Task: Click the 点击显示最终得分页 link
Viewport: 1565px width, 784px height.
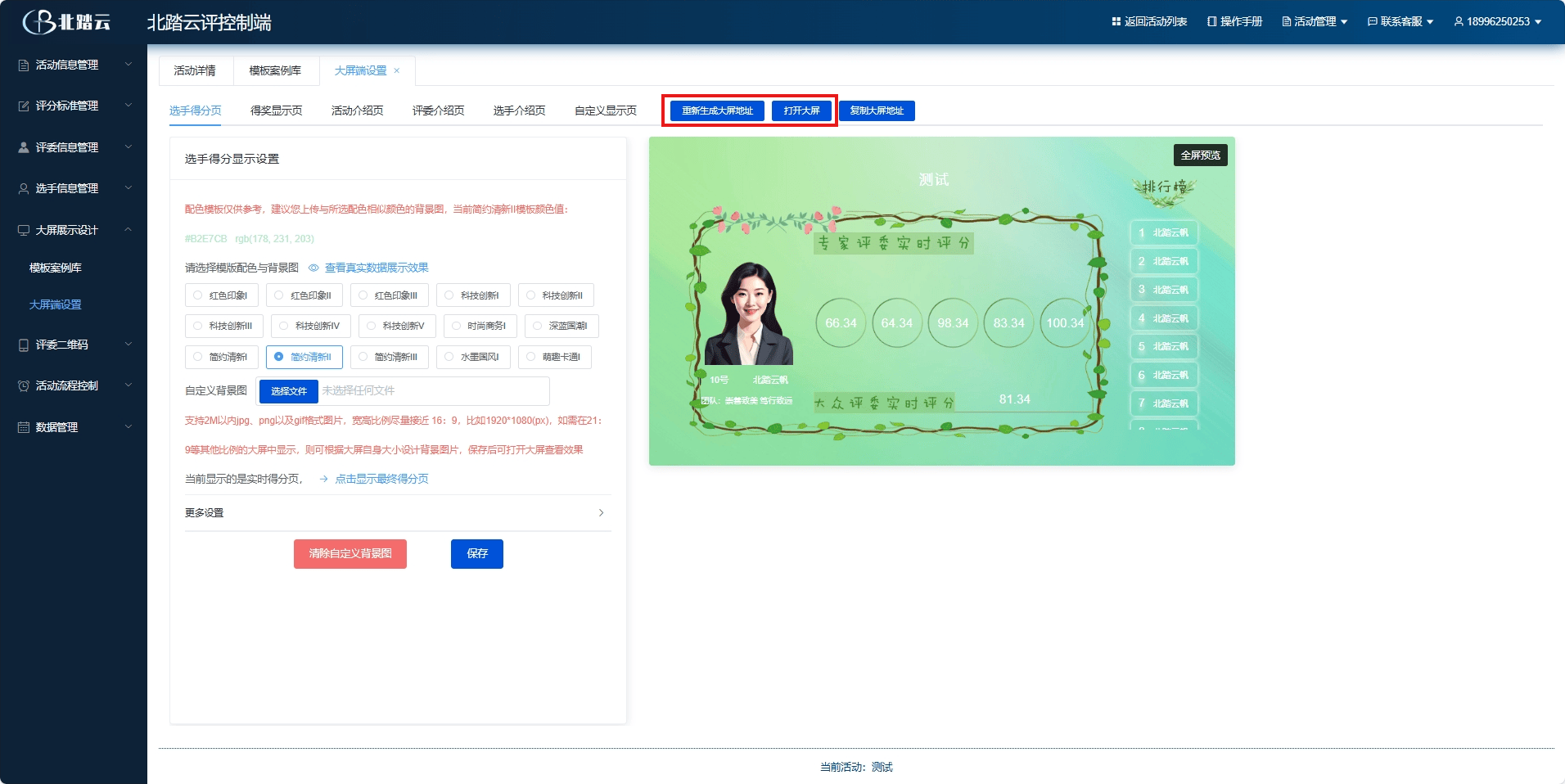Action: [381, 479]
